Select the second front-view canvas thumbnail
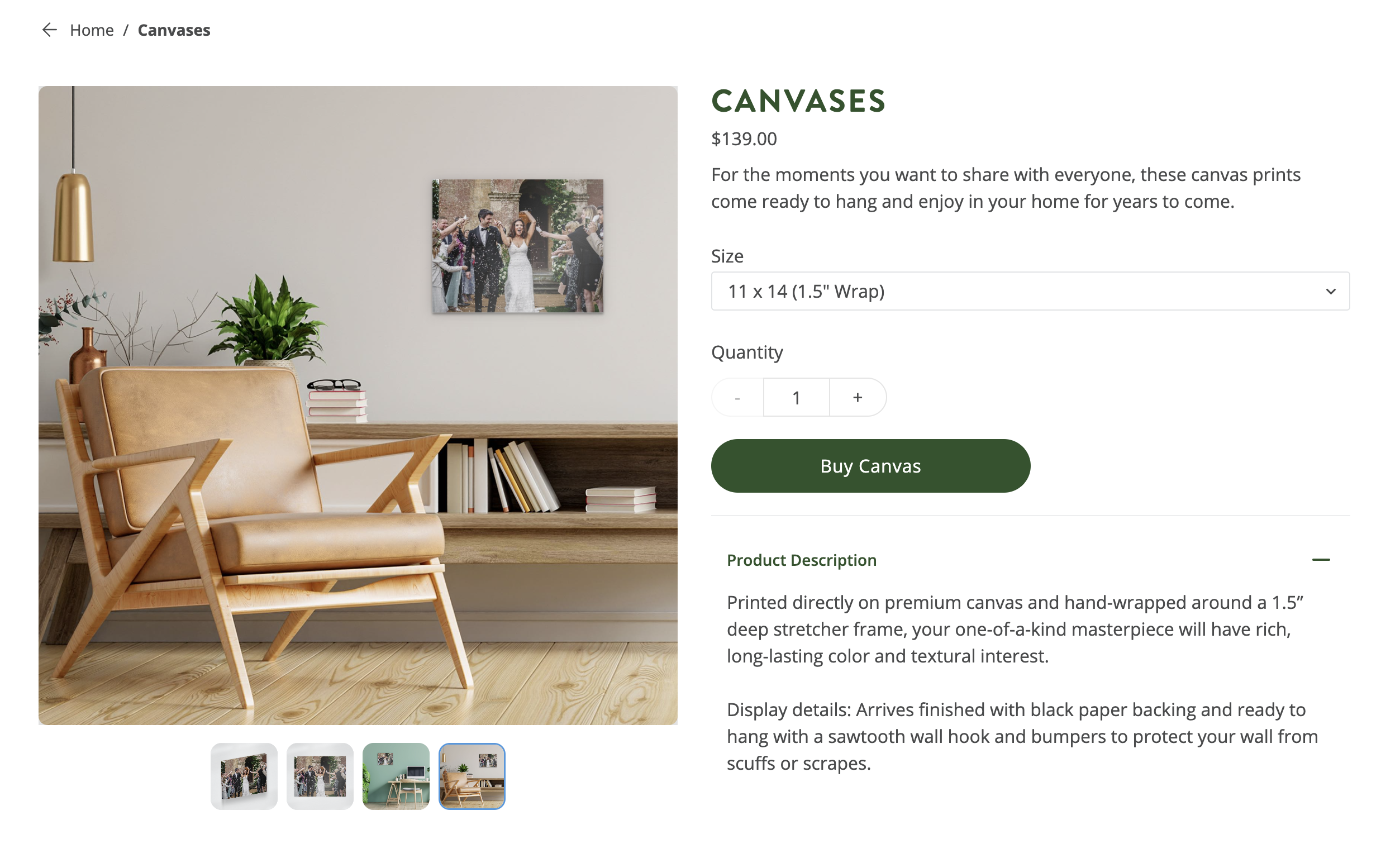 (320, 776)
